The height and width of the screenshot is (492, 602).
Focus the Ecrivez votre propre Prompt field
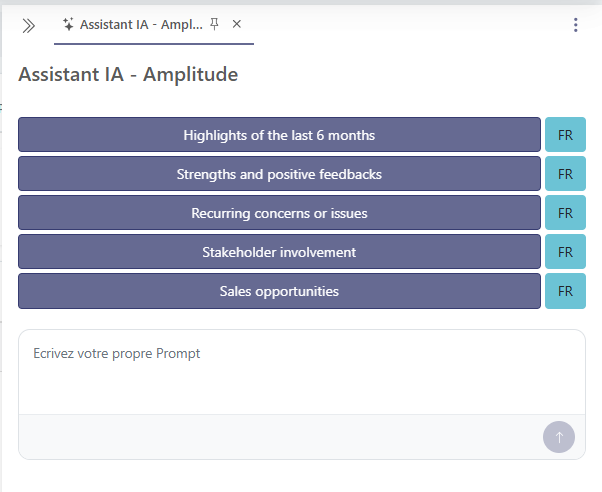(300, 372)
